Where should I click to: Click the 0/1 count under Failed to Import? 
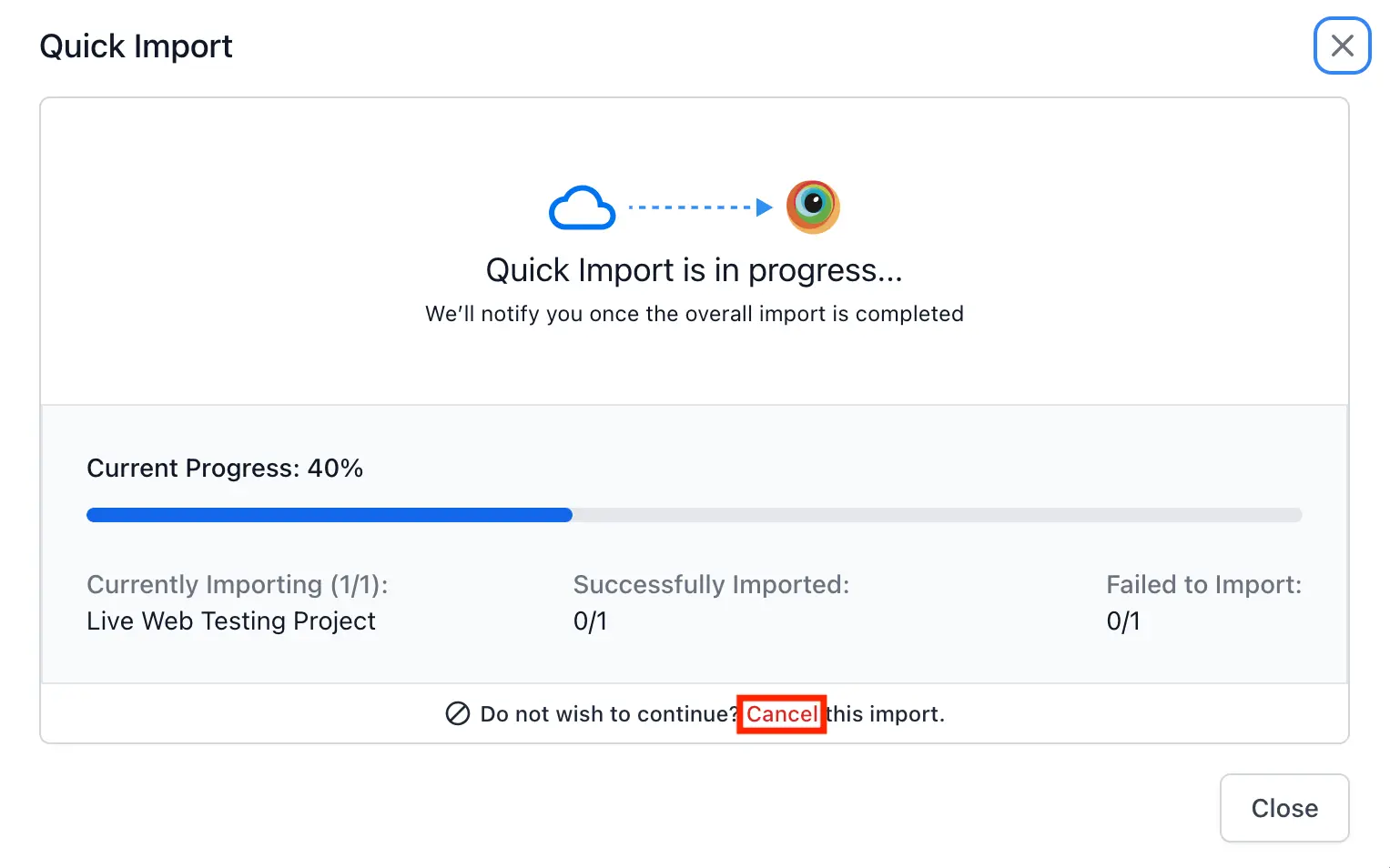pos(1123,621)
